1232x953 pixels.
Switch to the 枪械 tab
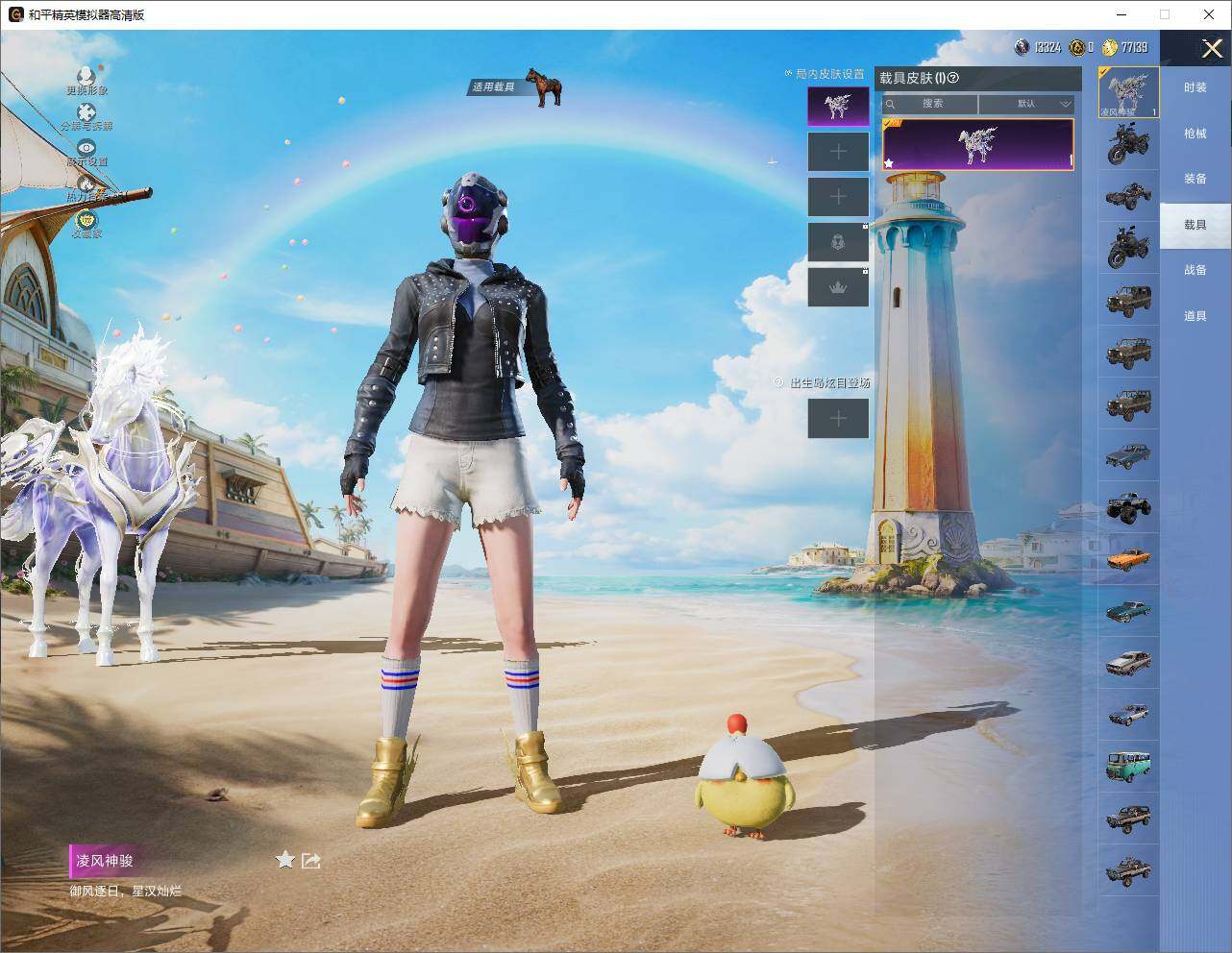click(x=1195, y=134)
